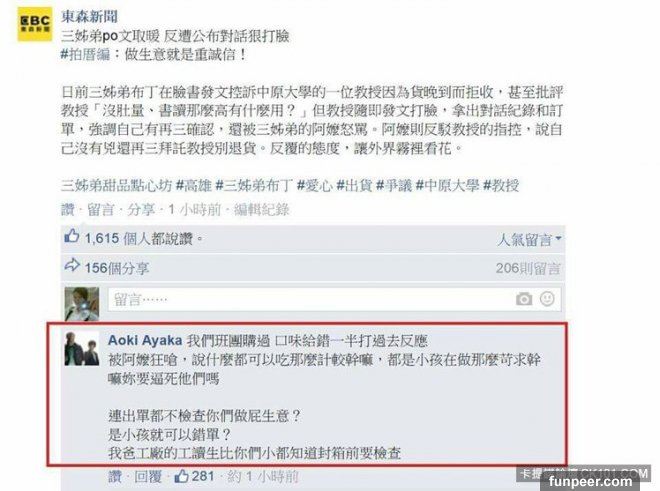Click the #拍唇編 hashtag

(85, 55)
